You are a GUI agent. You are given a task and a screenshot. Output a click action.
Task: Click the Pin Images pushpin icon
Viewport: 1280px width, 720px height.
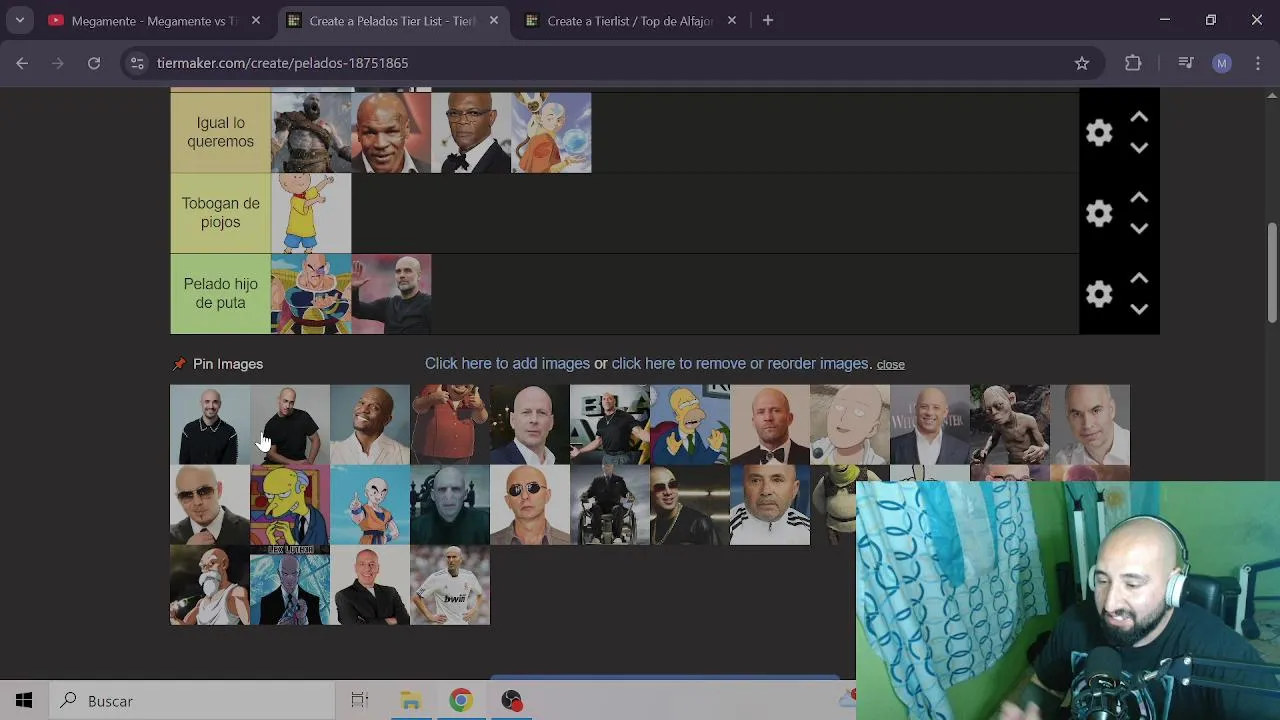tap(179, 364)
